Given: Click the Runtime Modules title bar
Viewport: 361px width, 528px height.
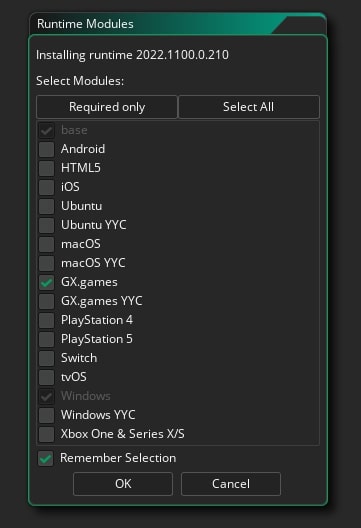Looking at the screenshot, I should tap(178, 24).
